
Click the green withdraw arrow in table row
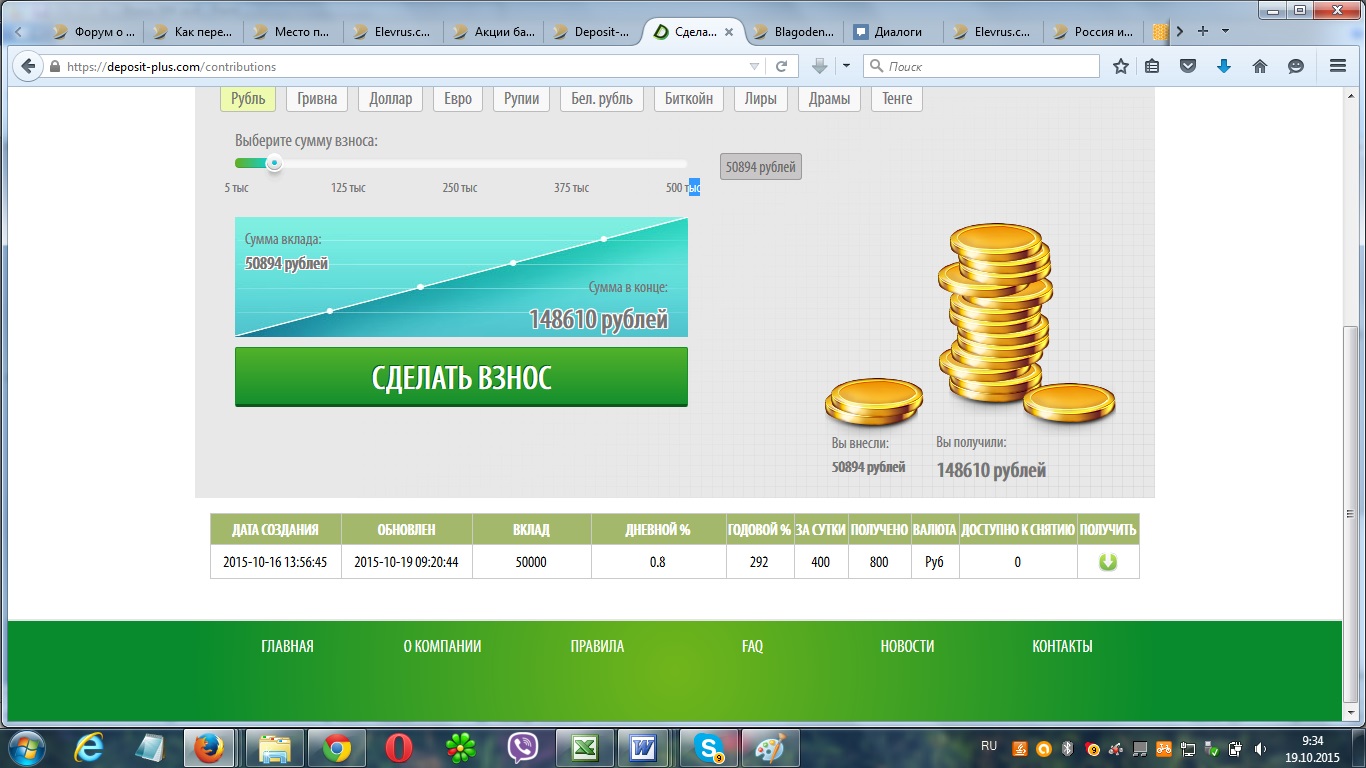pos(1107,562)
